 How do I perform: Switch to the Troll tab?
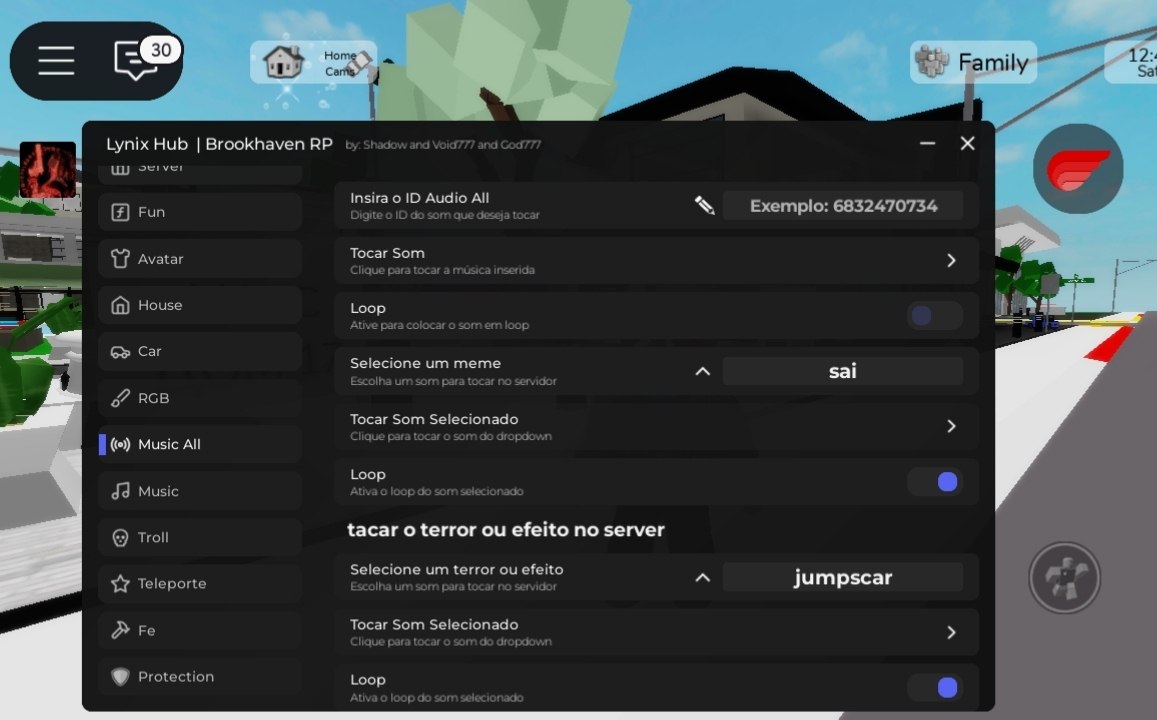pyautogui.click(x=200, y=538)
